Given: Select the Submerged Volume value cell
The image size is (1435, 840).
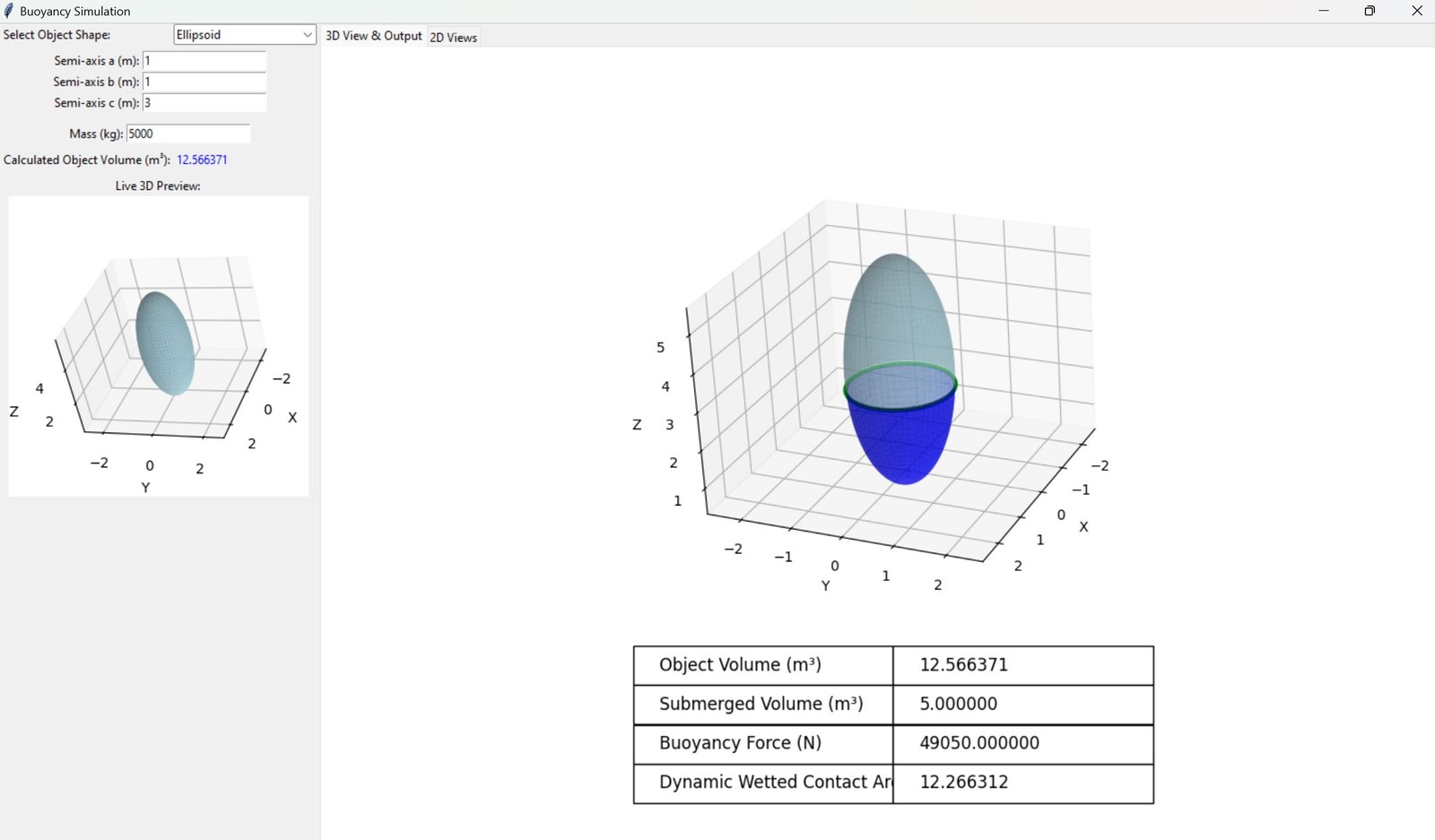Looking at the screenshot, I should pyautogui.click(x=1022, y=705).
